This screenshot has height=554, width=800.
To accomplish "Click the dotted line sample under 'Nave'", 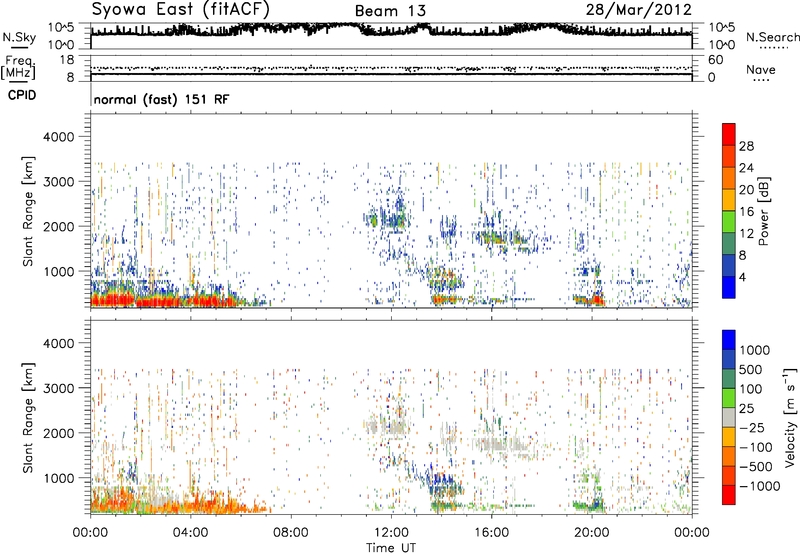I will click(x=761, y=80).
